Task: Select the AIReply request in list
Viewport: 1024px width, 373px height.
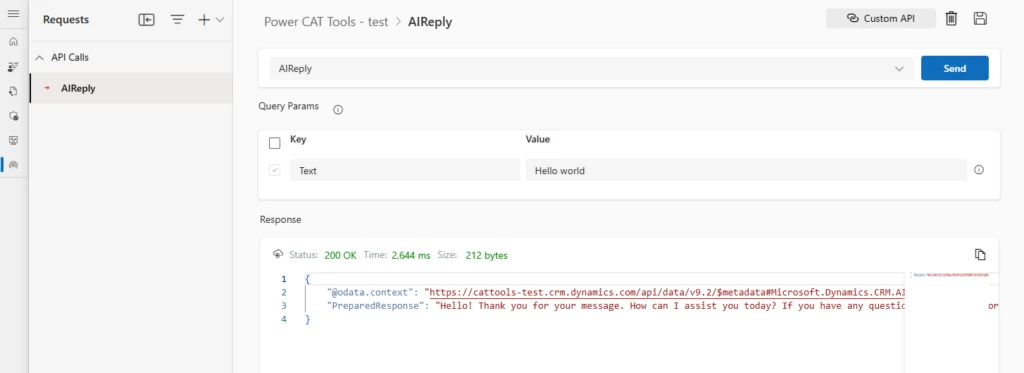Action: (x=131, y=88)
